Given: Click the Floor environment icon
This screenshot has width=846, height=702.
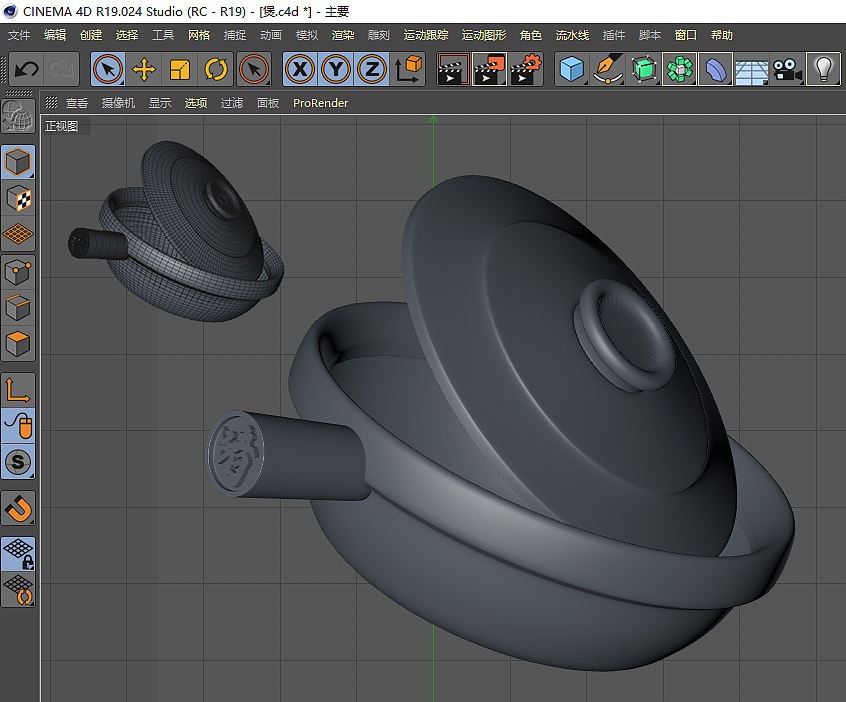Looking at the screenshot, I should click(752, 69).
